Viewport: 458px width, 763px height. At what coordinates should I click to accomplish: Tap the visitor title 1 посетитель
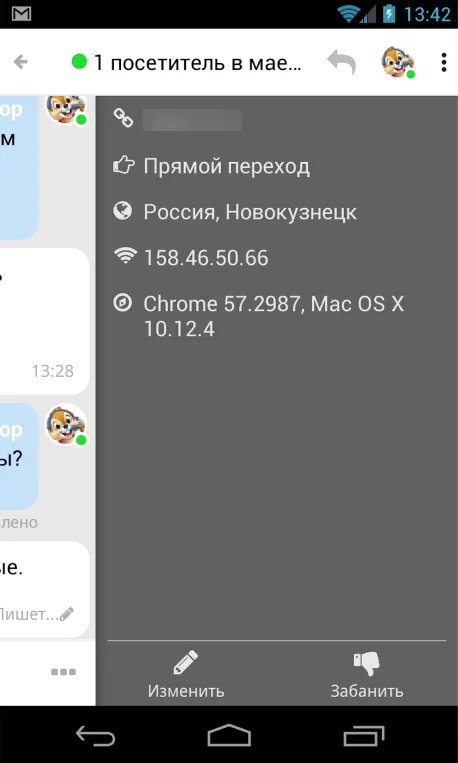pos(197,63)
